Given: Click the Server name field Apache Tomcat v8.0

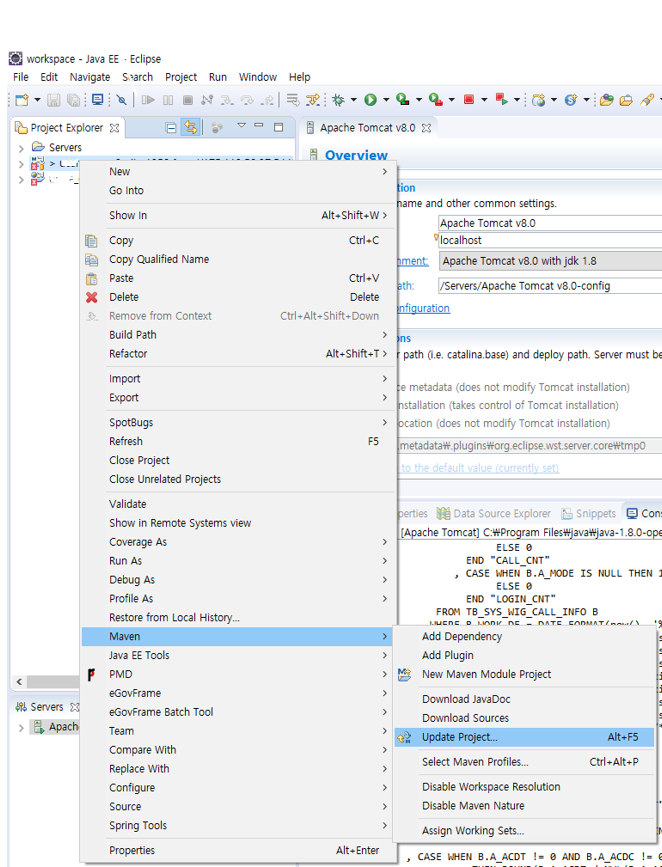Looking at the screenshot, I should coord(550,223).
